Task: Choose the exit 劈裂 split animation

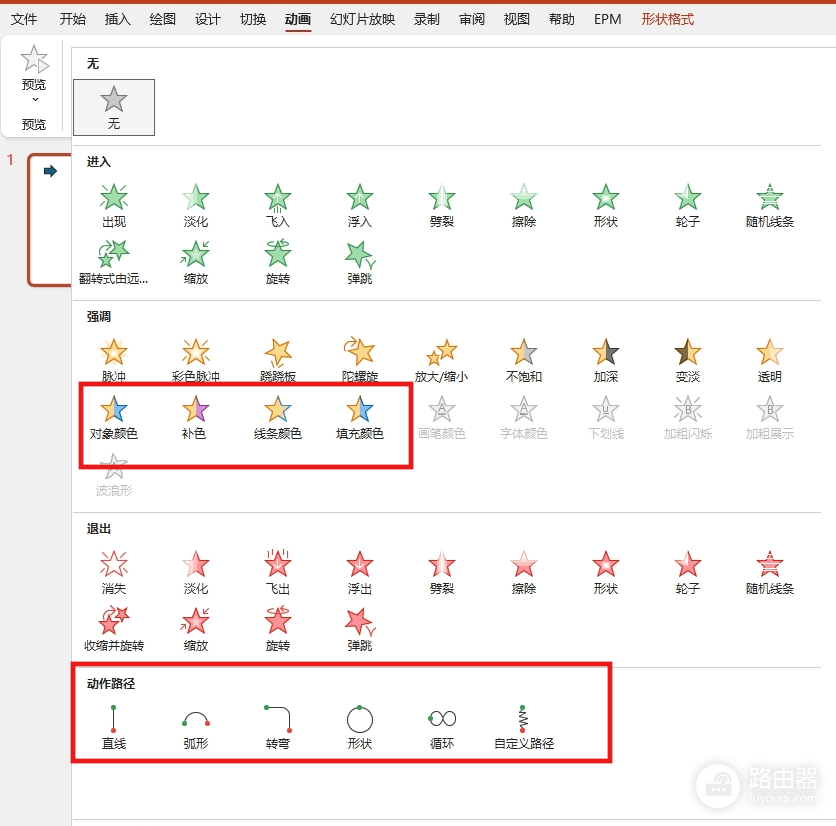Action: tap(442, 573)
